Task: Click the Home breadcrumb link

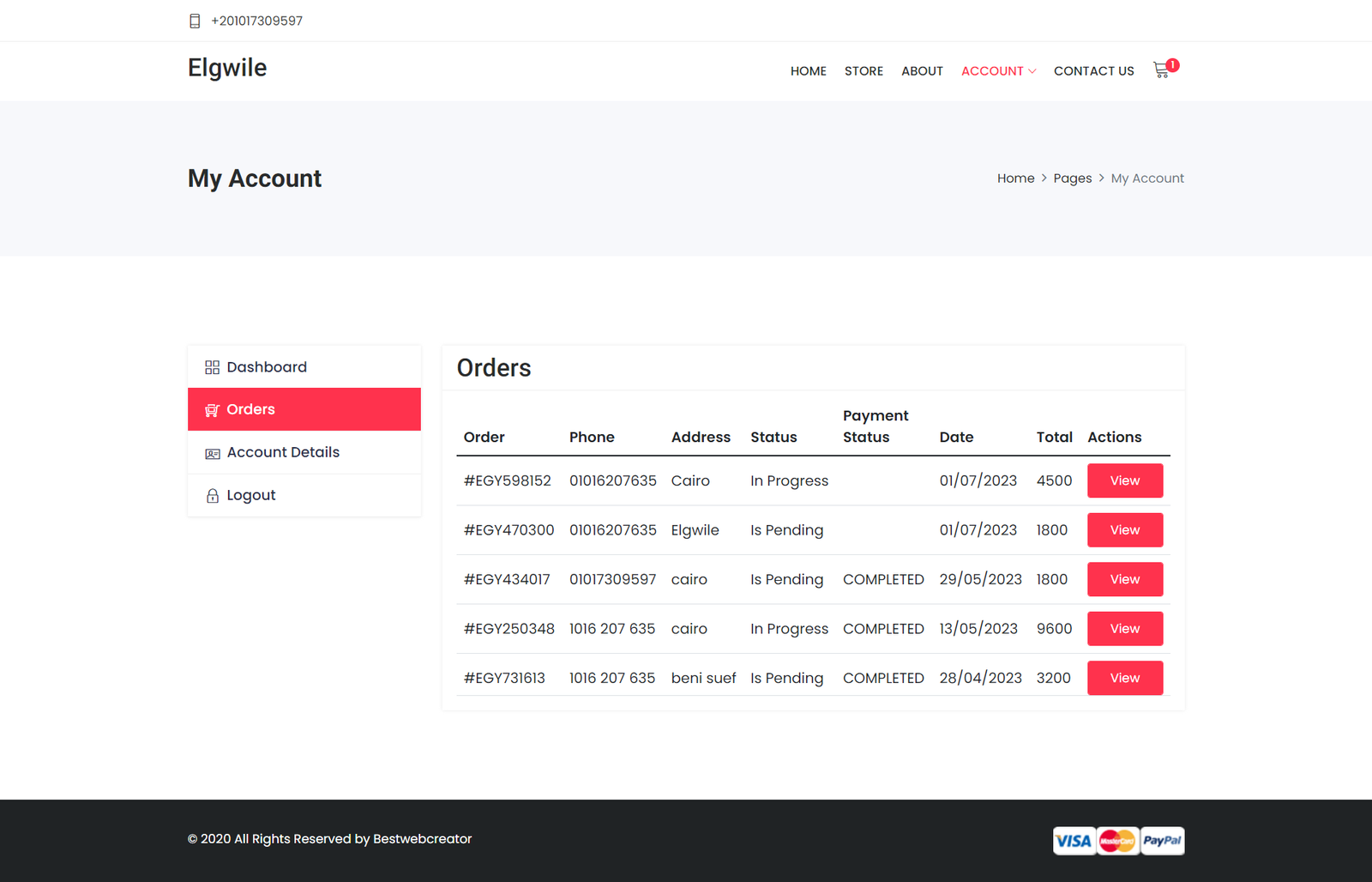Action: click(x=1015, y=178)
